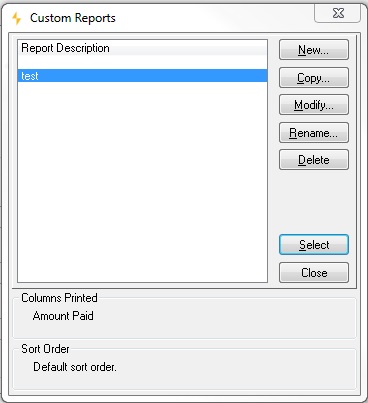Click the Amount Paid column text

[63, 316]
